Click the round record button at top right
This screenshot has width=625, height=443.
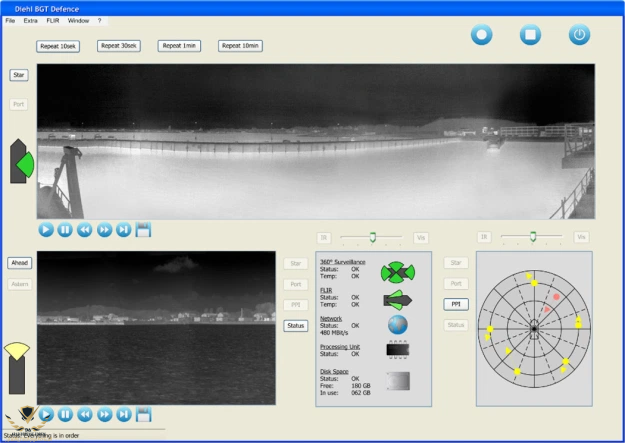(482, 35)
